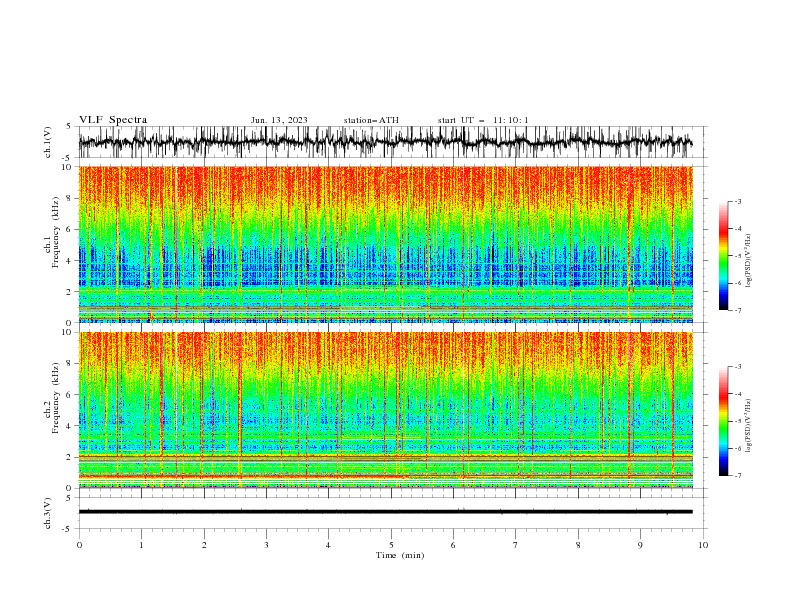Click the ch.1 spectrogram color bar
Screen dimensions: 792x612
coord(723,256)
